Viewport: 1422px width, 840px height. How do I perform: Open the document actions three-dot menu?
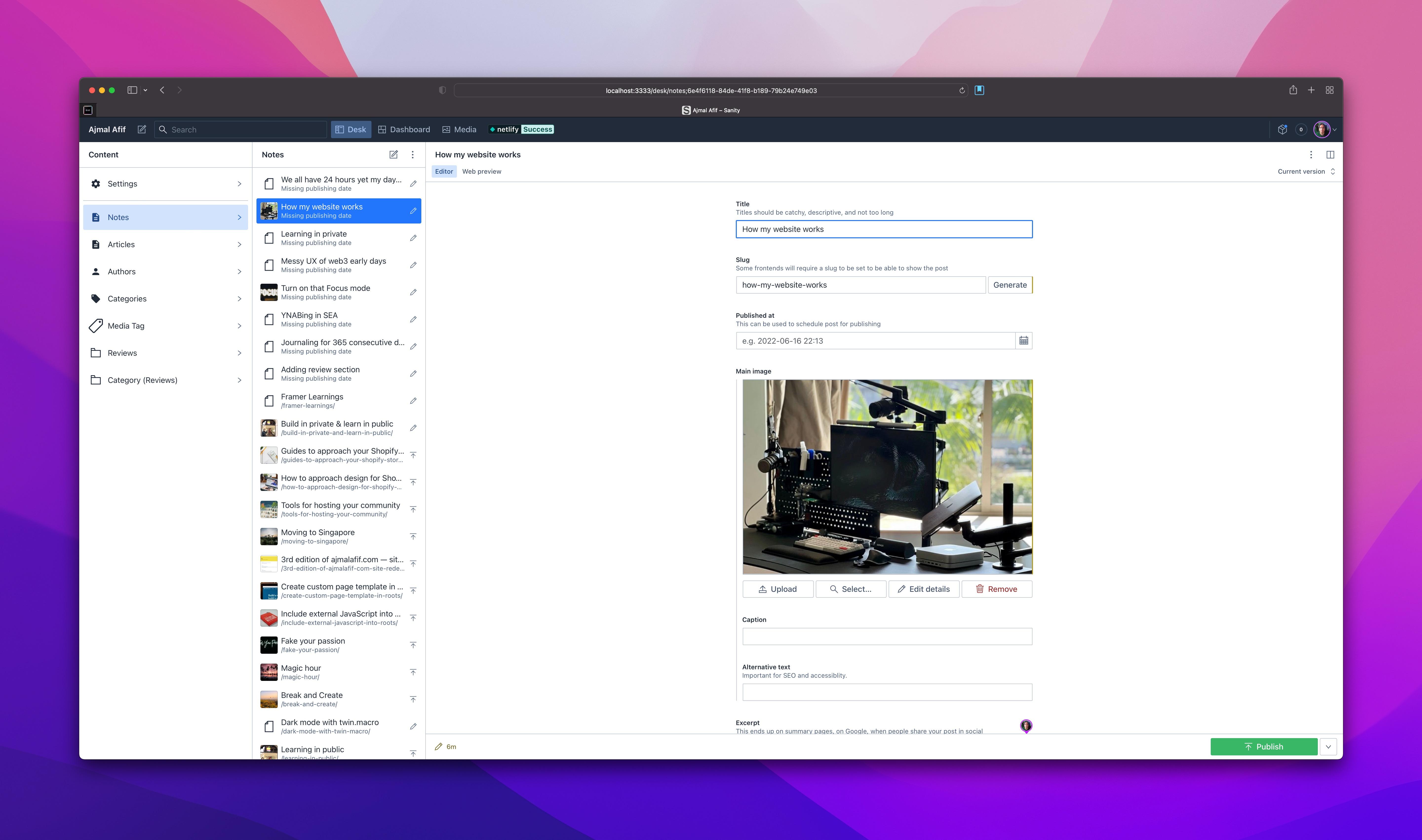click(x=1310, y=154)
